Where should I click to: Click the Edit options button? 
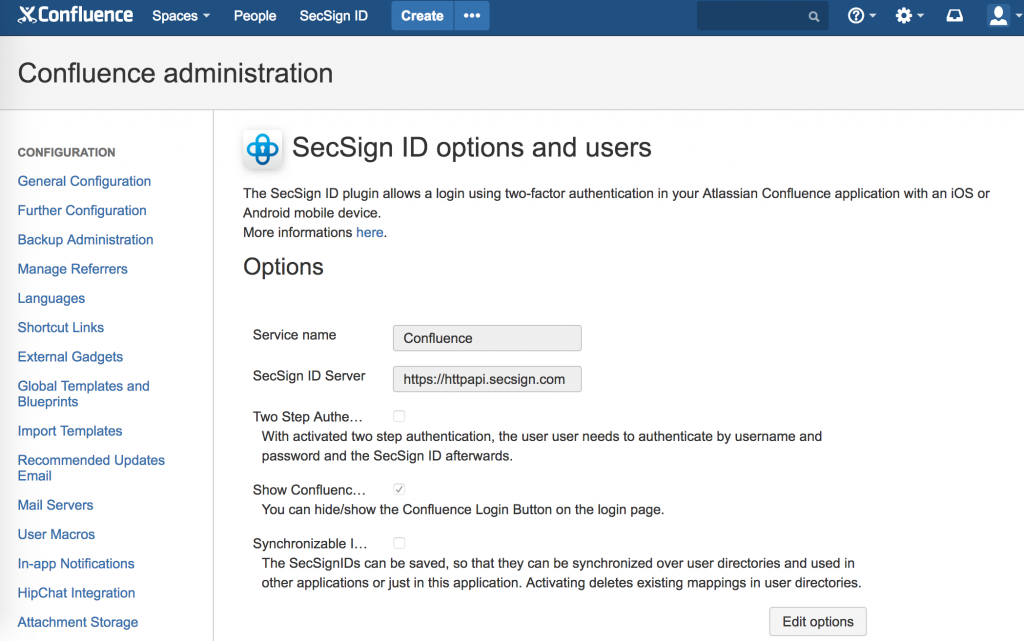point(817,621)
